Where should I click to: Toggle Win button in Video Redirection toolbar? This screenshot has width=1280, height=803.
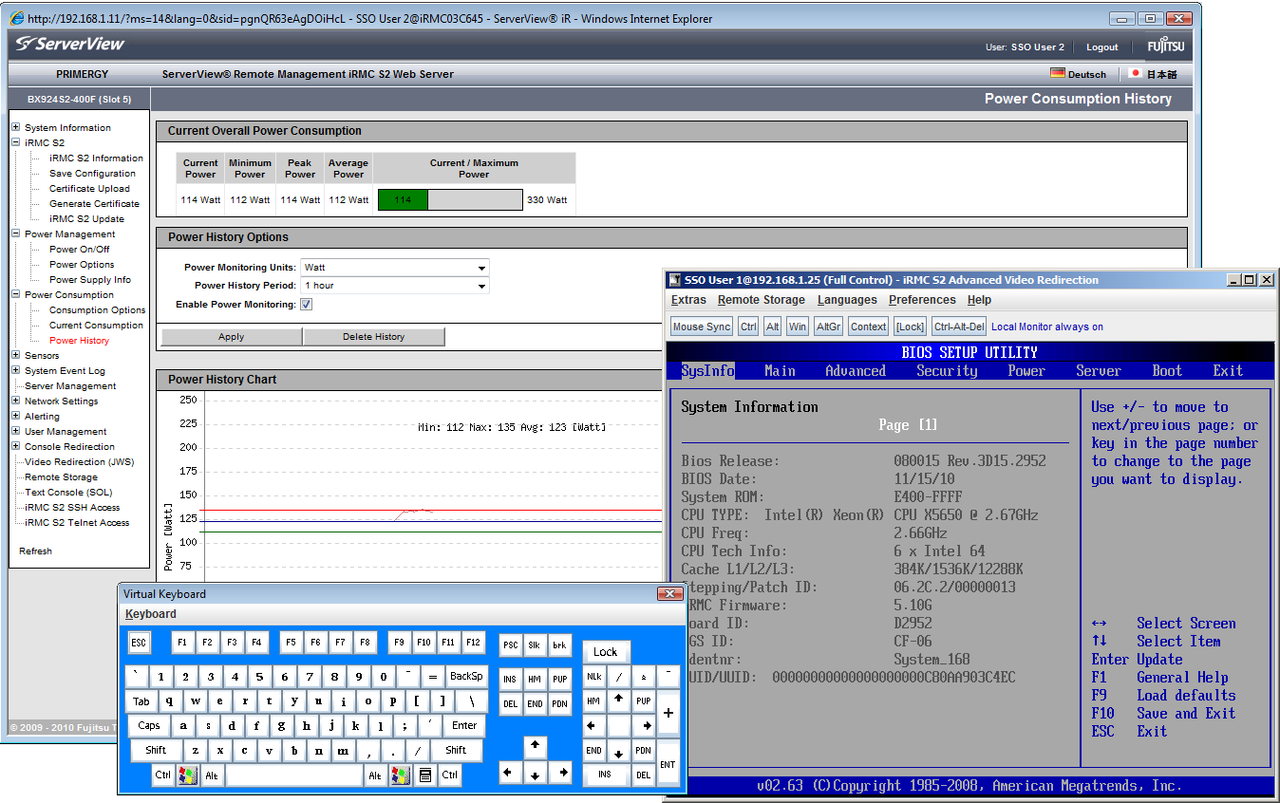pyautogui.click(x=797, y=326)
